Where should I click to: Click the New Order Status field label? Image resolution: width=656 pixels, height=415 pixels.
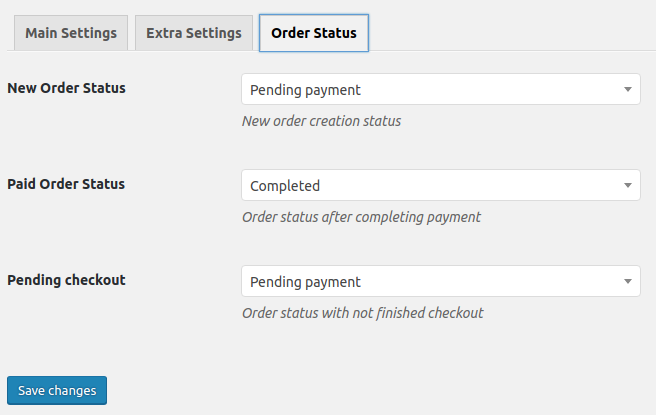[x=67, y=88]
